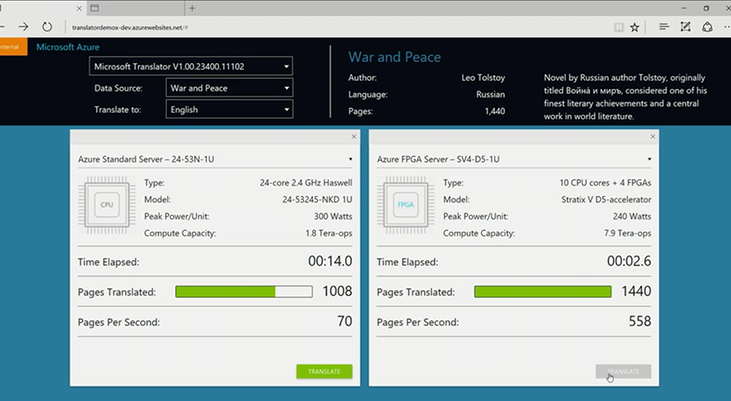The width and height of the screenshot is (731, 401).
Task: Open reading view from address bar
Action: (x=617, y=27)
